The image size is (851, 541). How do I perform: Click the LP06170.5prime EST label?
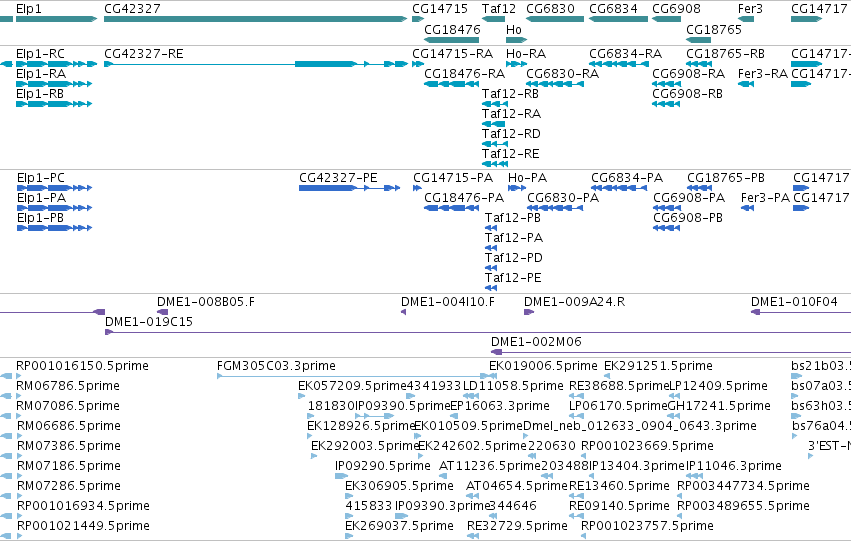pyautogui.click(x=618, y=406)
